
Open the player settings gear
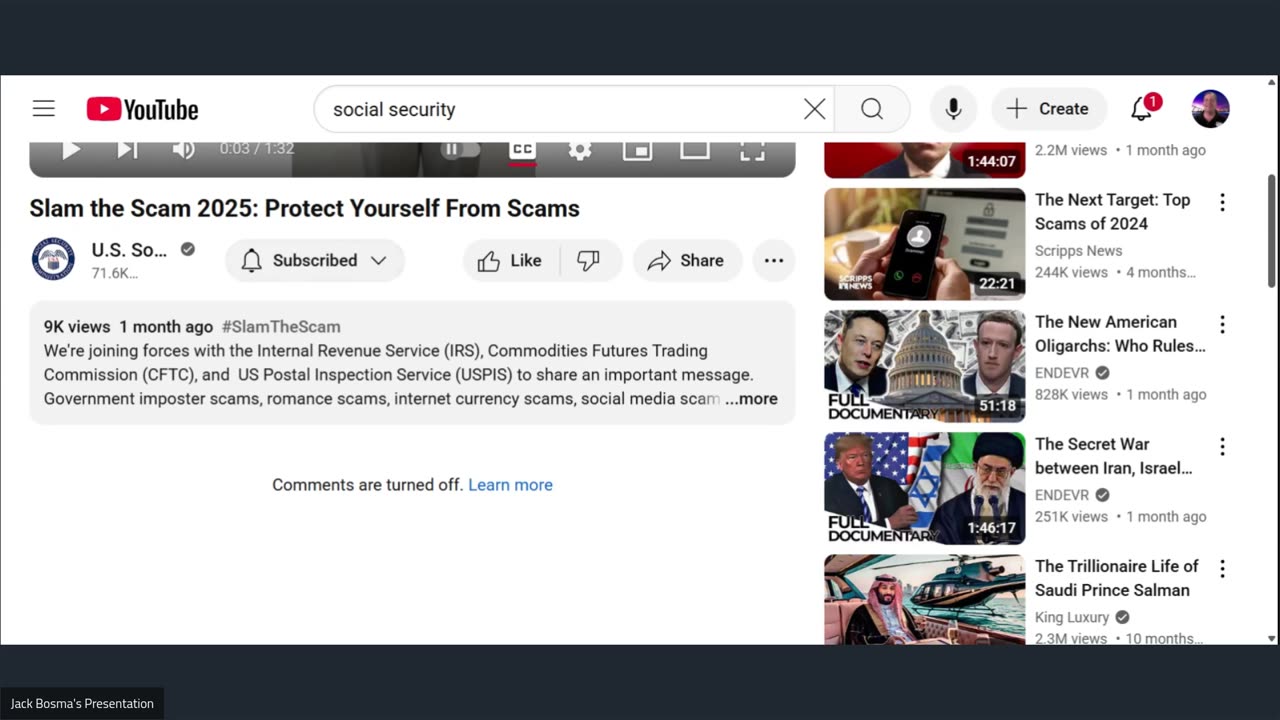click(579, 150)
